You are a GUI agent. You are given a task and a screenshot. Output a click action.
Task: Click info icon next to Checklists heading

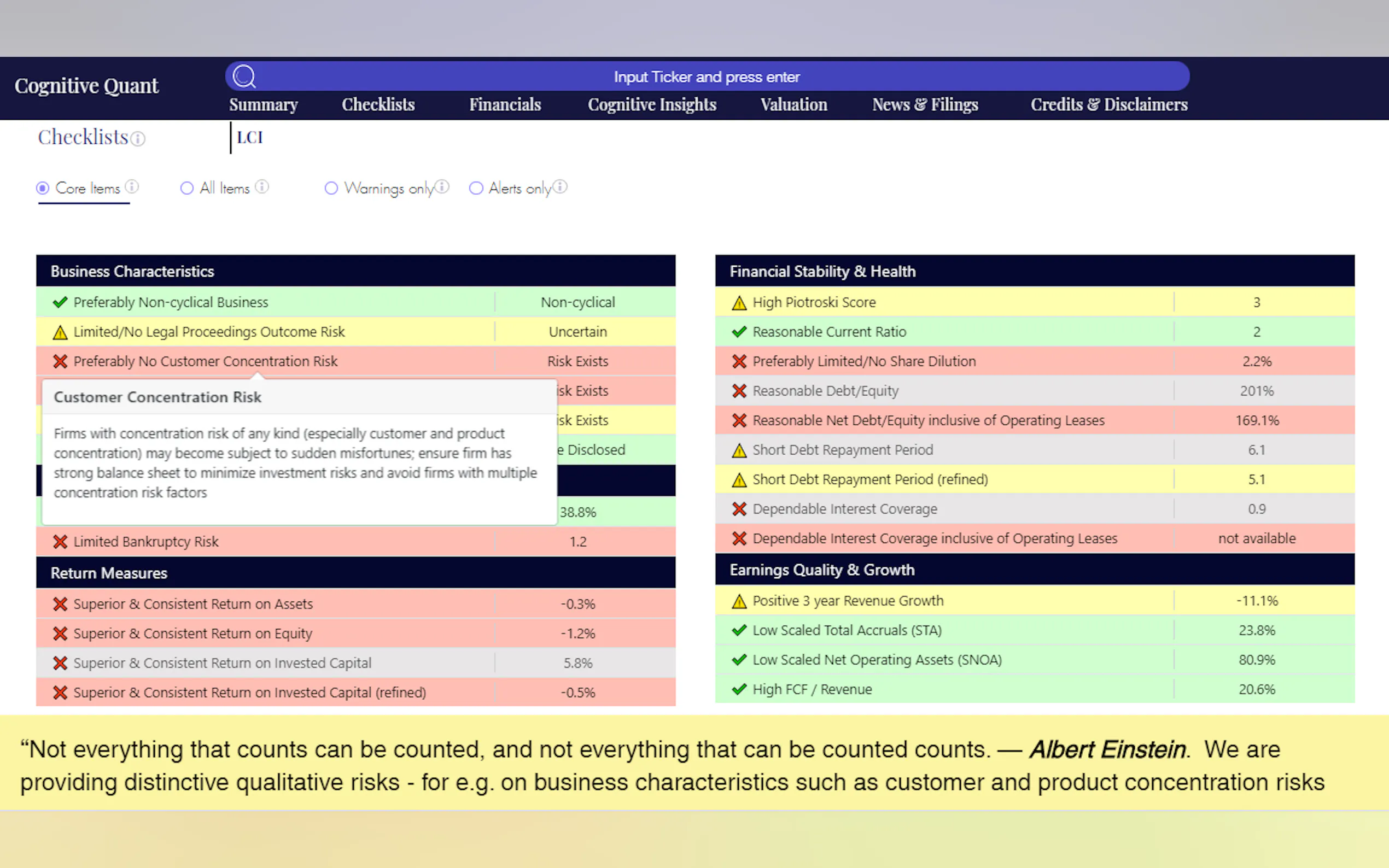point(138,139)
